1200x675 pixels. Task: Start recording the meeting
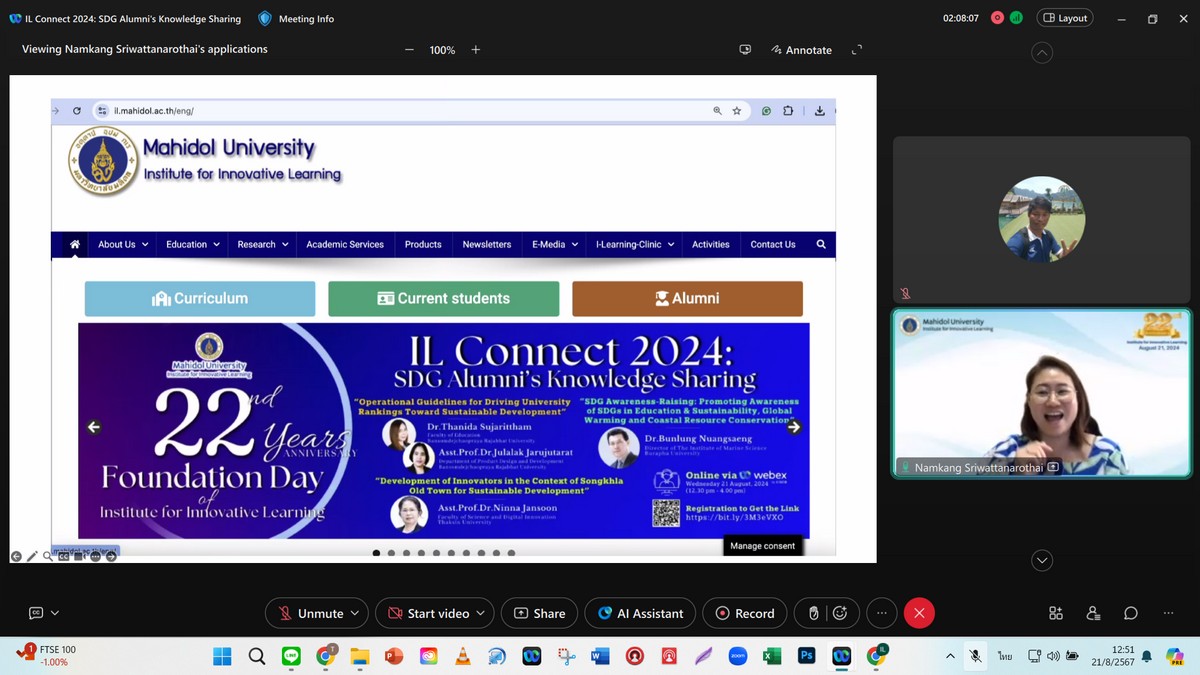click(x=745, y=613)
